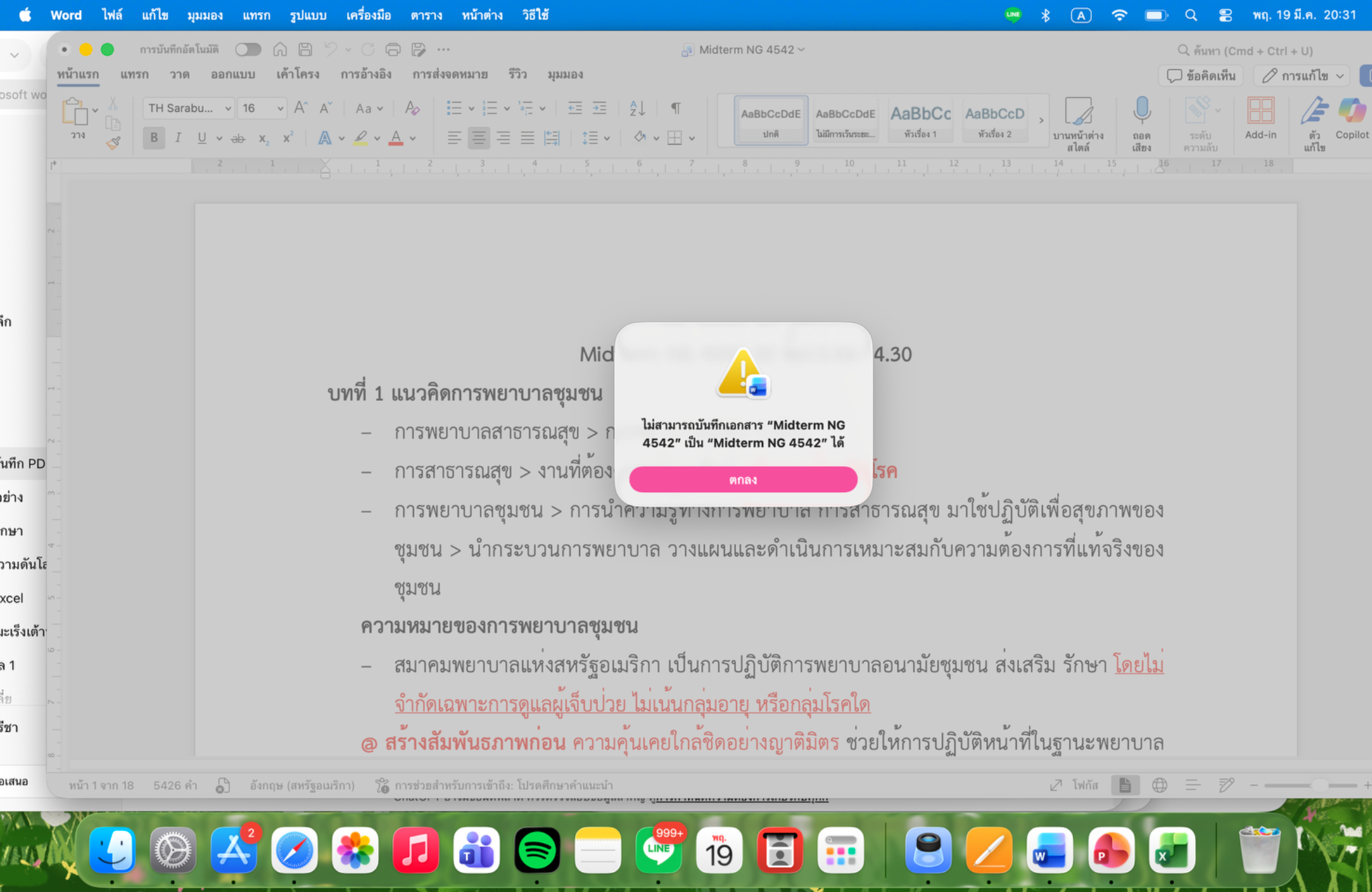Toggle Strikethrough formatting
The image size is (1372, 892).
pos(238,139)
